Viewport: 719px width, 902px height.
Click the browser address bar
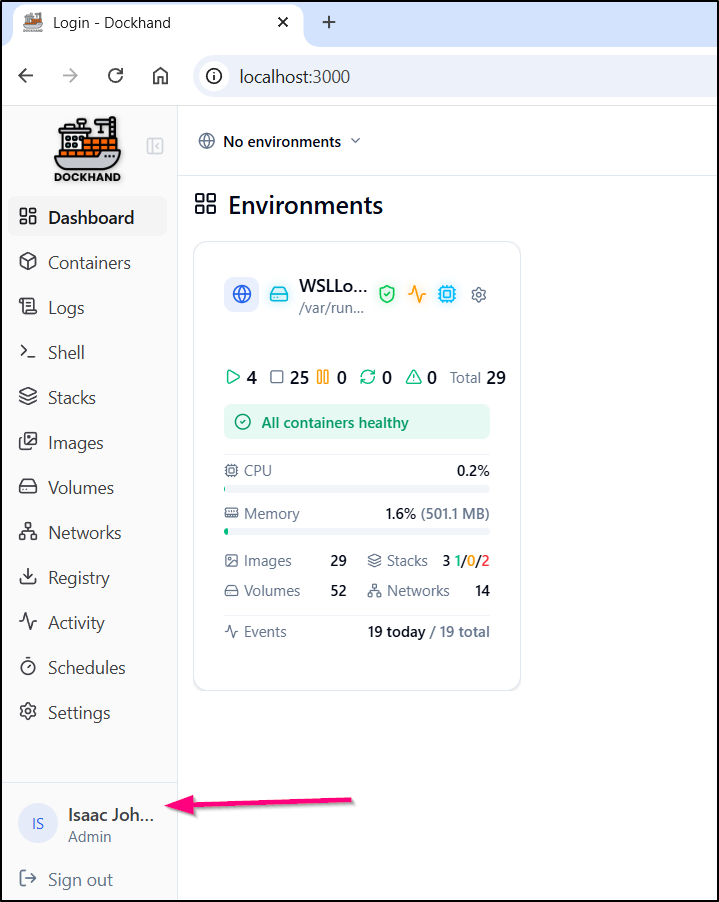450,76
